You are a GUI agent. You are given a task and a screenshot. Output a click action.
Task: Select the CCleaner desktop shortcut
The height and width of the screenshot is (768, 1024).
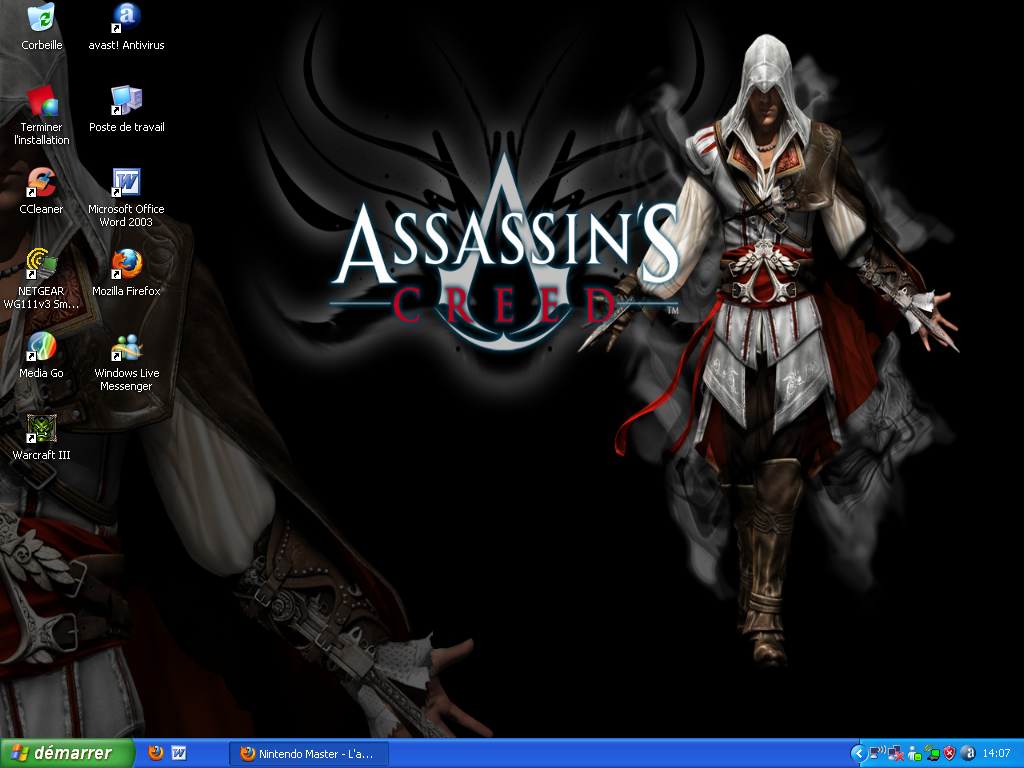[42, 191]
